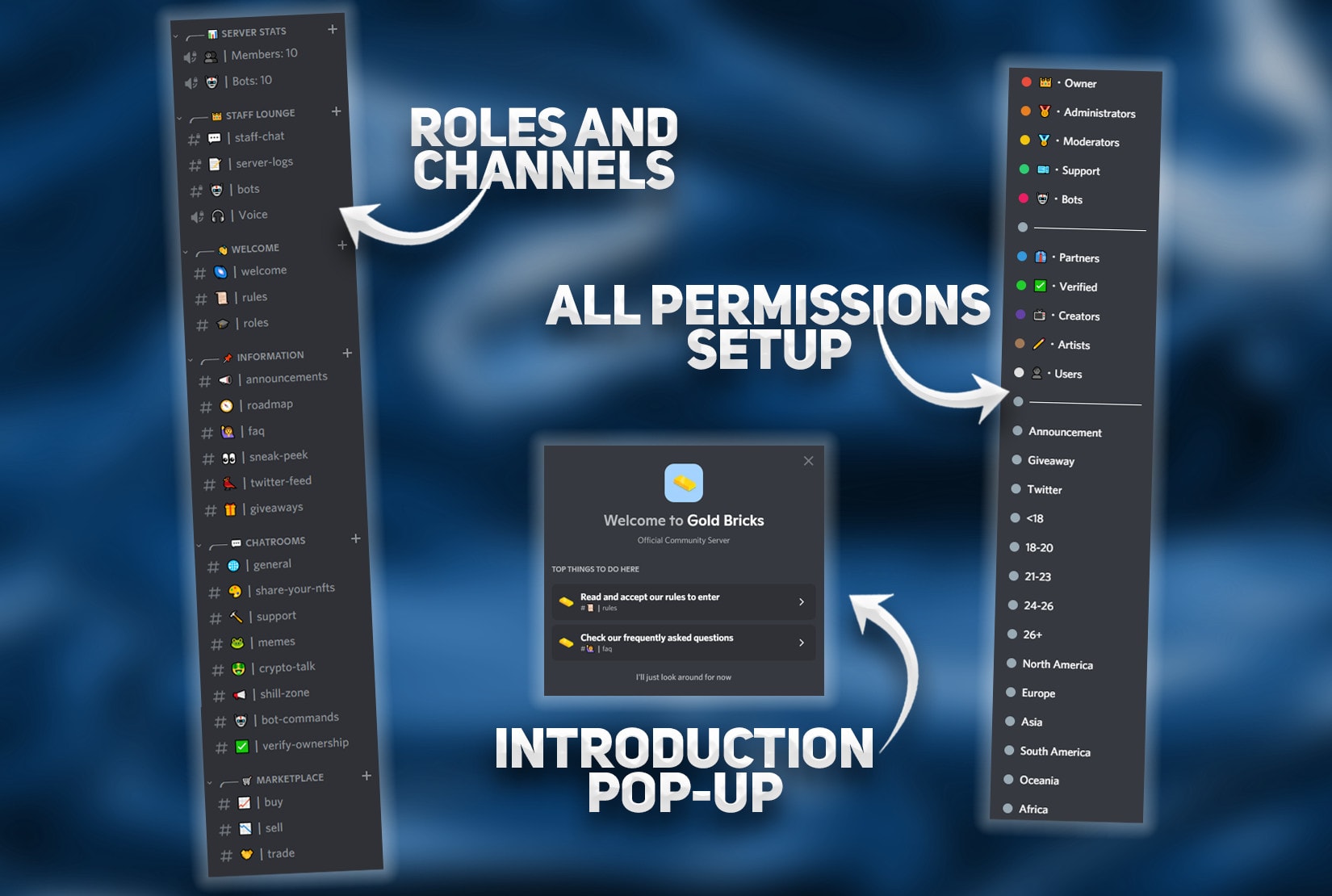Click the crown icon beside the Owner role
This screenshot has height=896, width=1332.
tap(1045, 82)
